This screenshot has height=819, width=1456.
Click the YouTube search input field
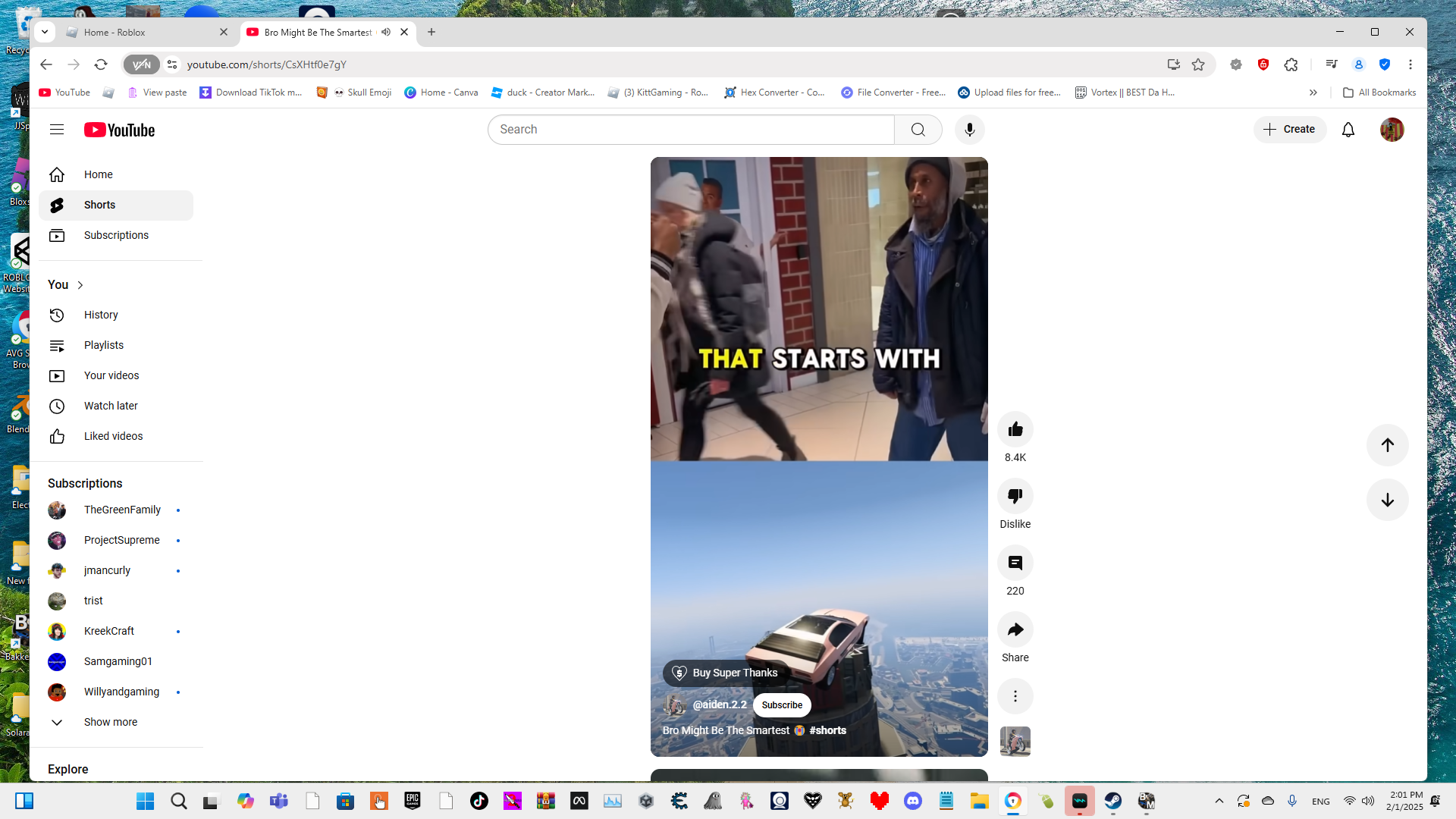[x=690, y=130]
